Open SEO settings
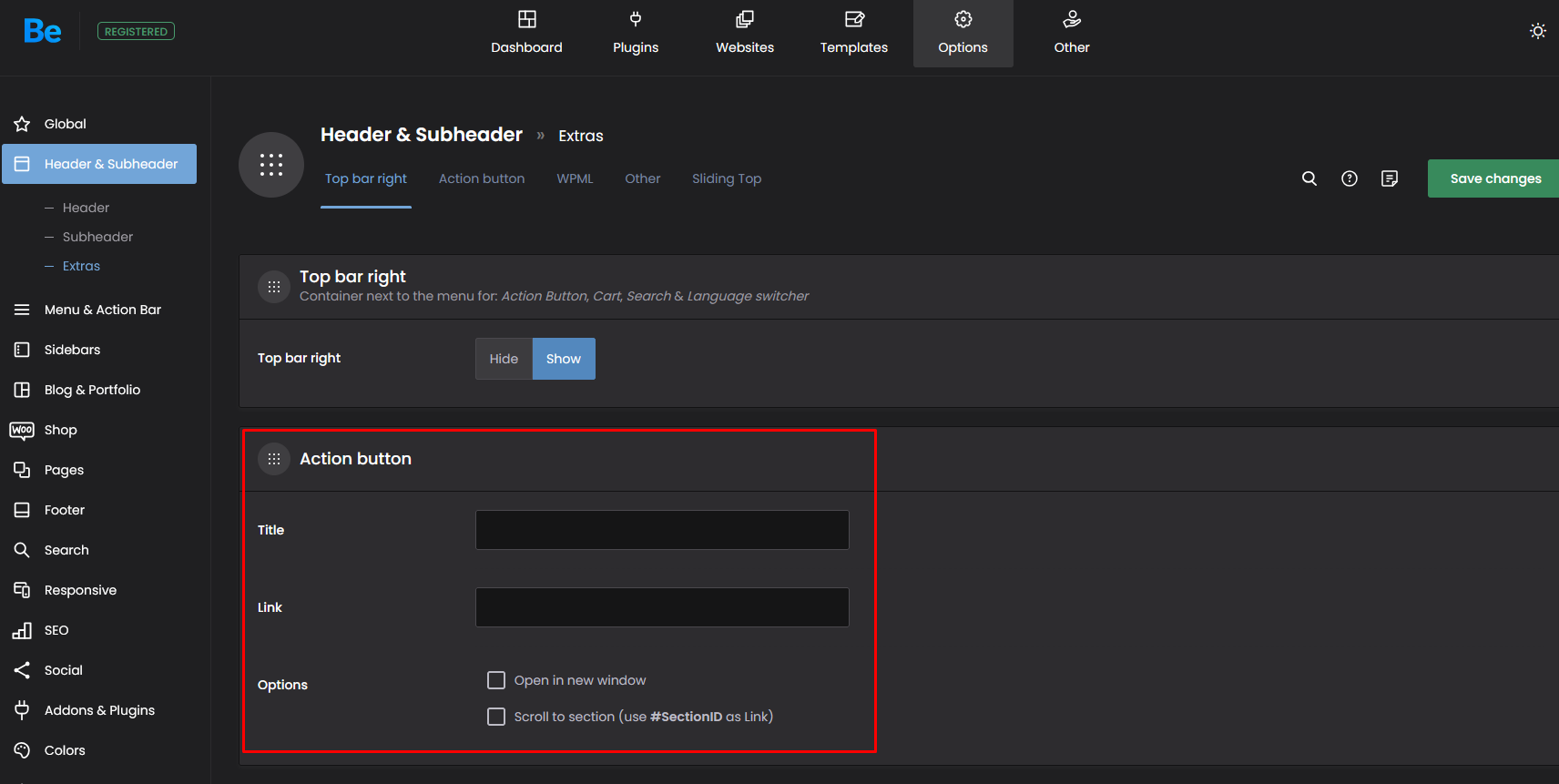This screenshot has height=784, width=1559. pos(99,630)
